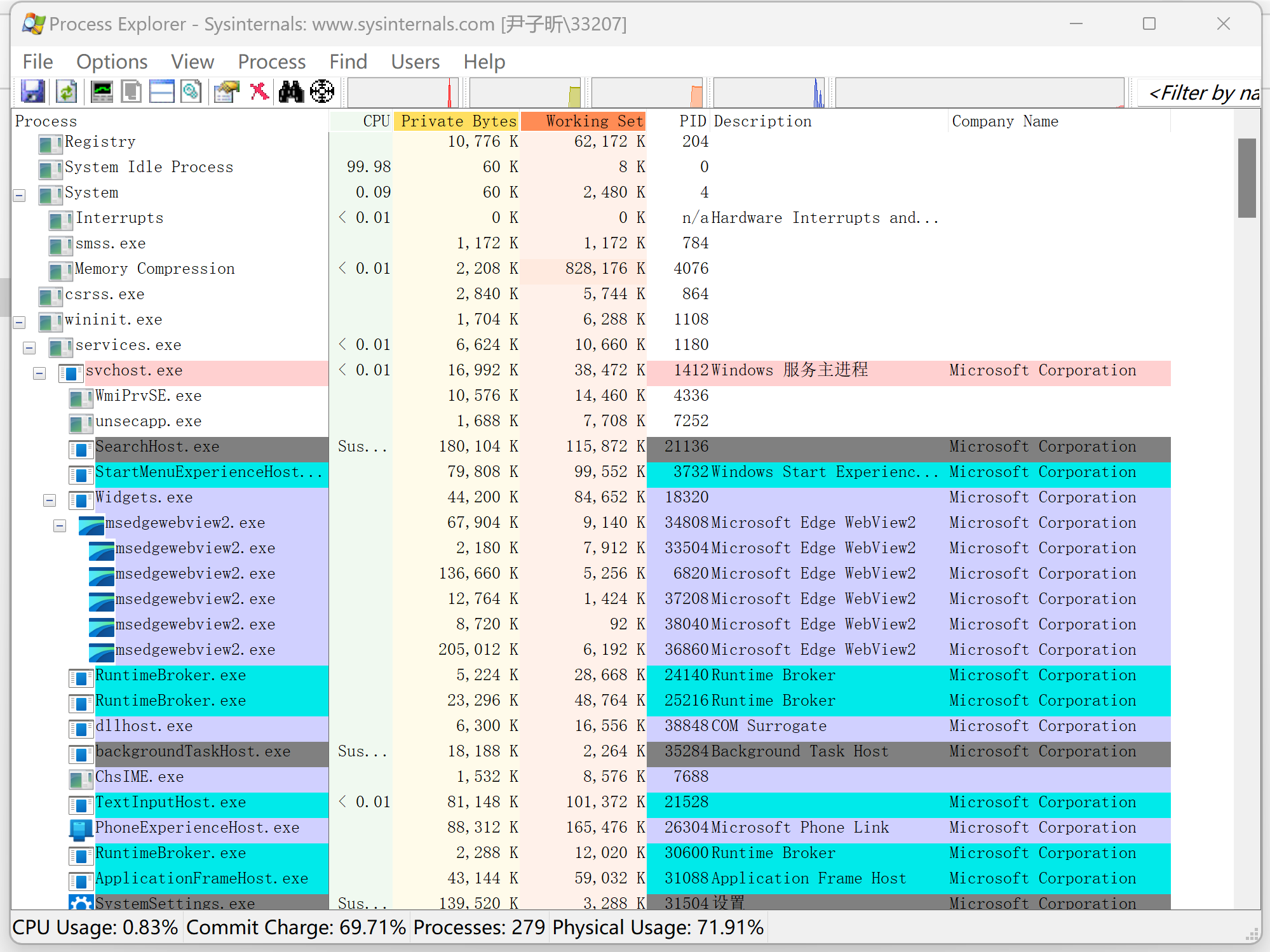Toggle the process tree view icon
Image resolution: width=1270 pixels, height=952 pixels.
click(x=132, y=92)
